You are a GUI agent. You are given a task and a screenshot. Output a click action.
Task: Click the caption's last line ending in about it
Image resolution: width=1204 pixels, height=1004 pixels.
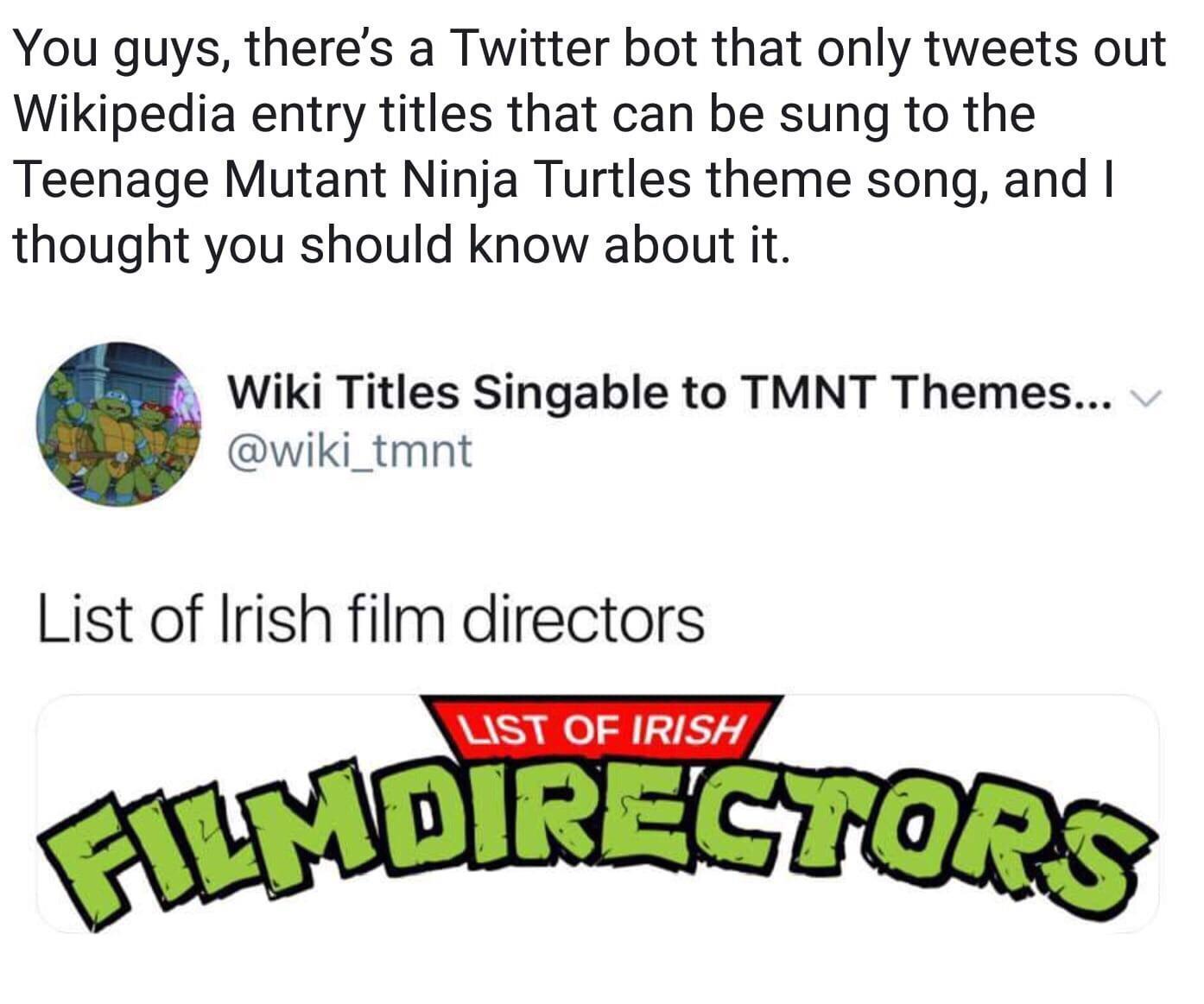click(402, 244)
